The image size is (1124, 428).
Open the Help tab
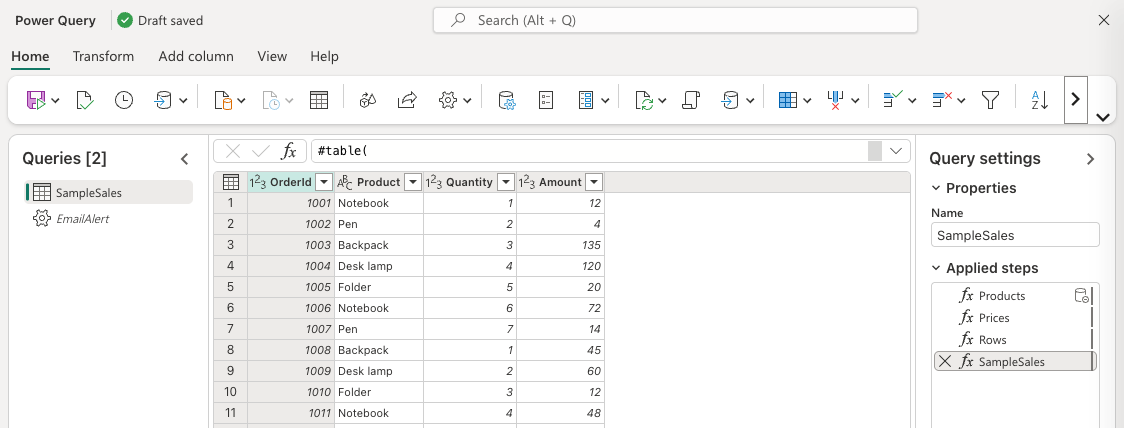[x=324, y=56]
